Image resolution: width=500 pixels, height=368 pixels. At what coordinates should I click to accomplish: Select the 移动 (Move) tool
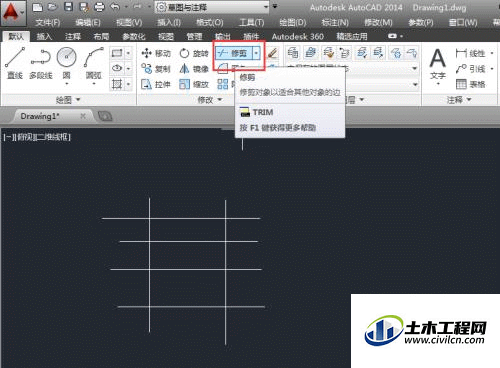pos(156,53)
